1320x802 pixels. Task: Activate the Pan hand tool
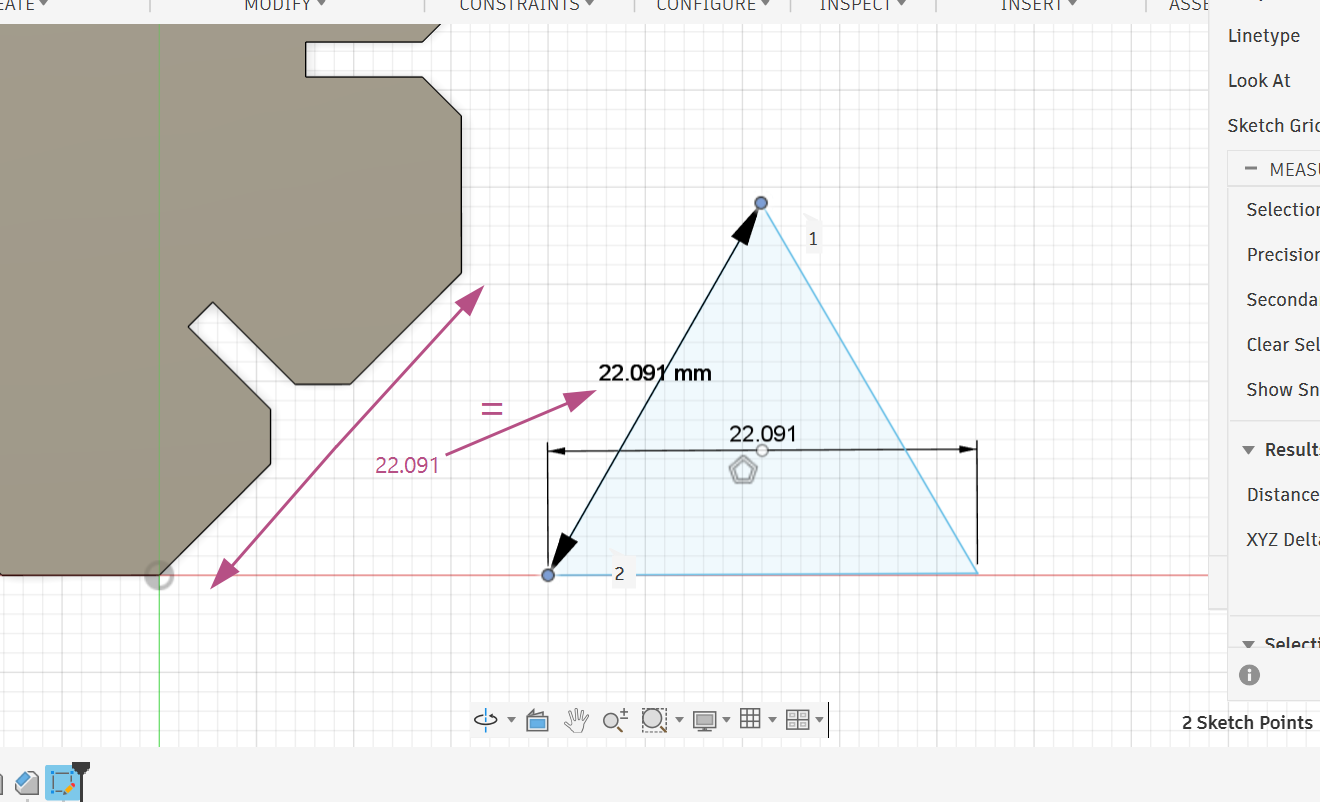(576, 720)
